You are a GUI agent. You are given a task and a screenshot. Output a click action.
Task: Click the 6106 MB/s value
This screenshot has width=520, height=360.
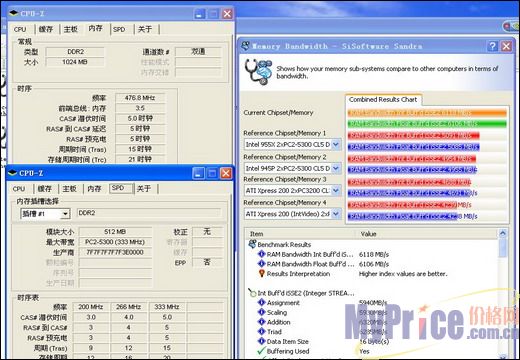tap(374, 264)
